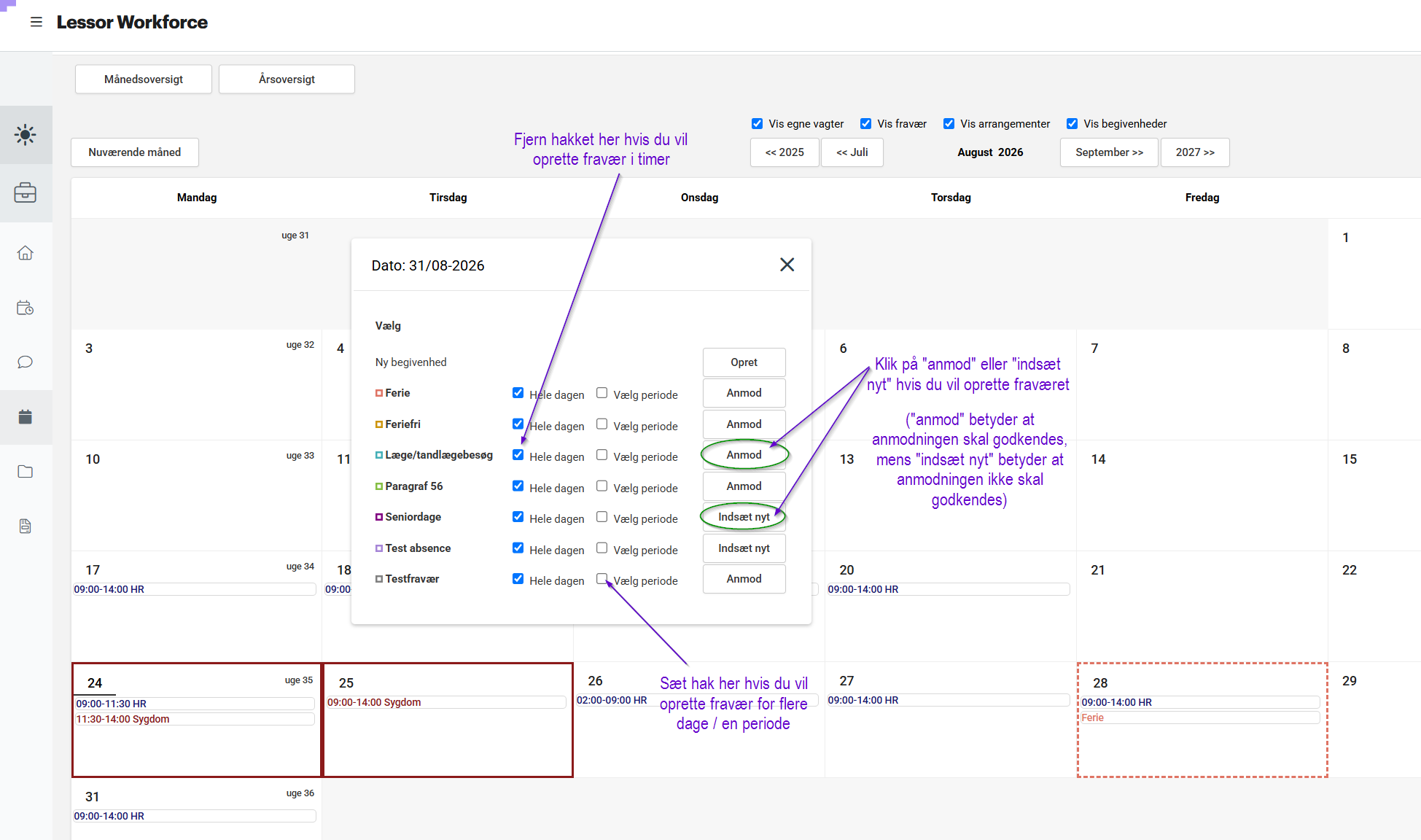The image size is (1421, 840).
Task: Go to previous month << Juli
Action: [852, 152]
